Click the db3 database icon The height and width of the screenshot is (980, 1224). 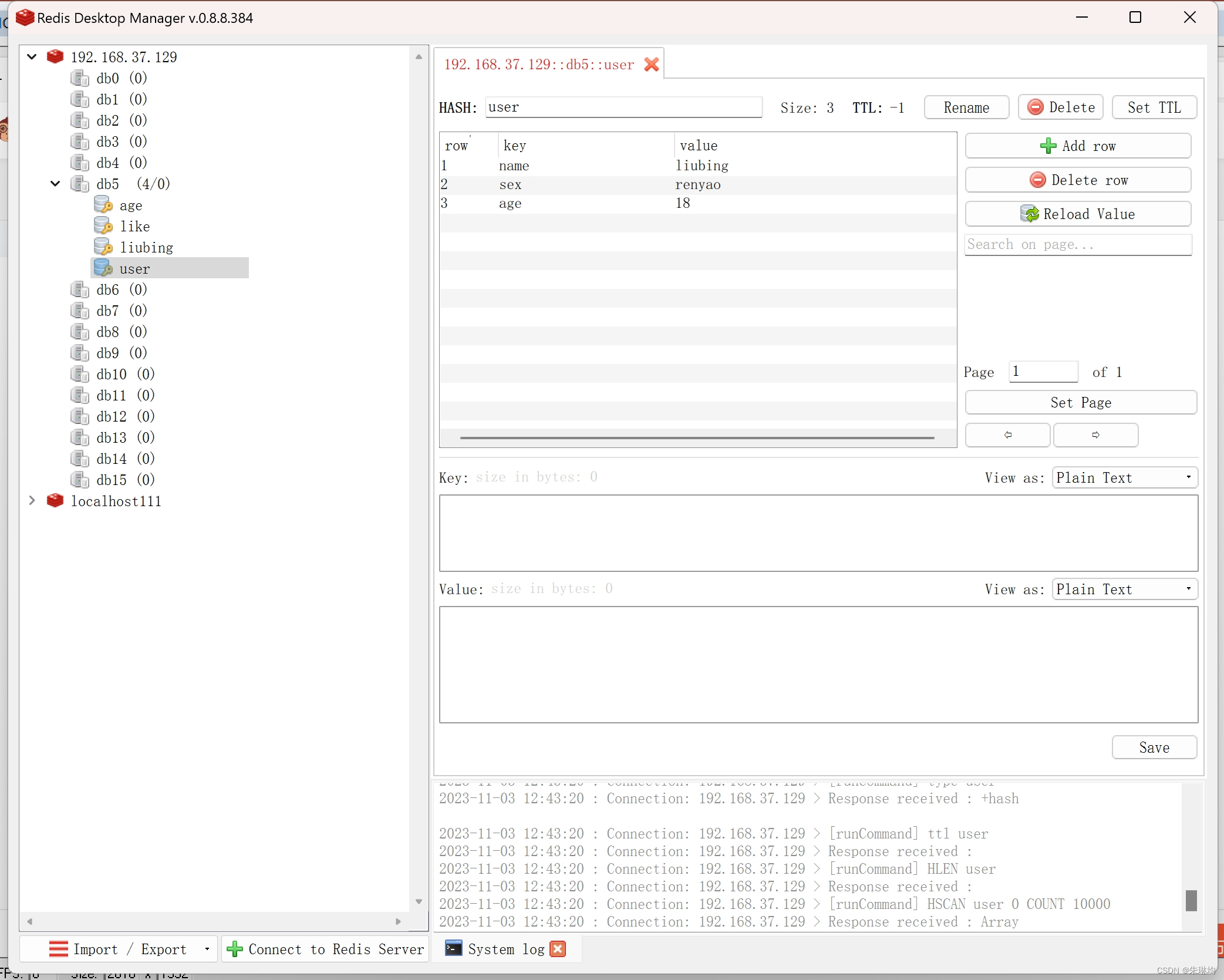coord(79,142)
